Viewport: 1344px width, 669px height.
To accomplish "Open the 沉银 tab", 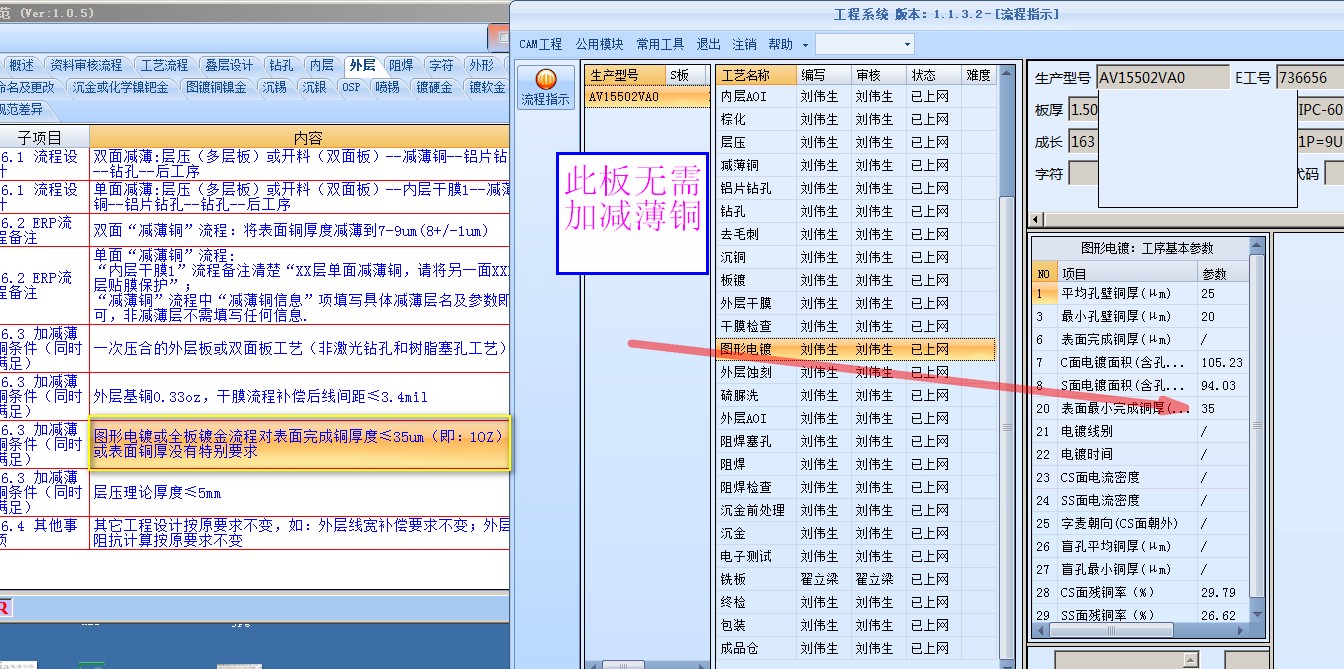I will click(x=314, y=87).
